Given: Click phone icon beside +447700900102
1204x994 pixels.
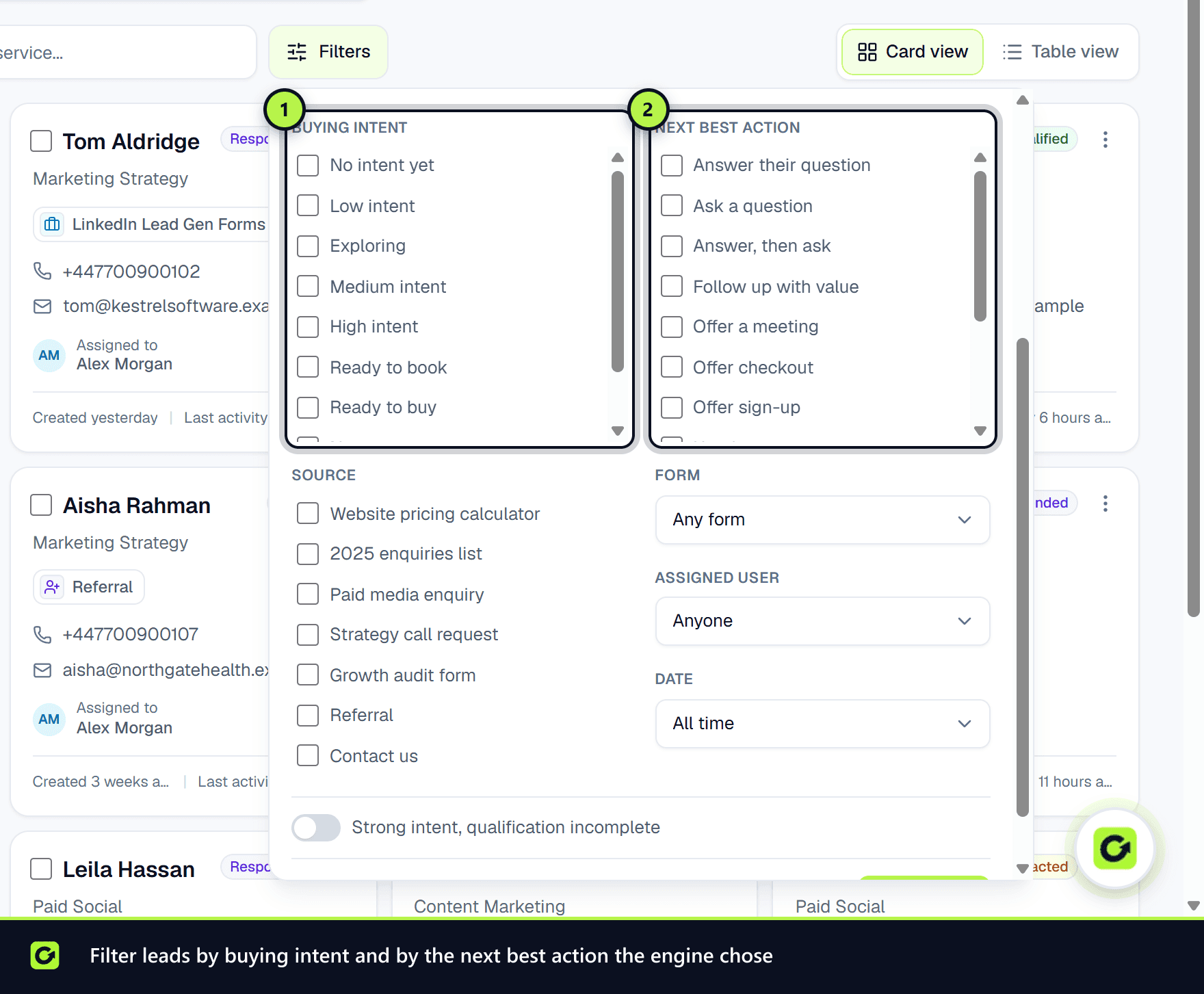Looking at the screenshot, I should coord(42,271).
